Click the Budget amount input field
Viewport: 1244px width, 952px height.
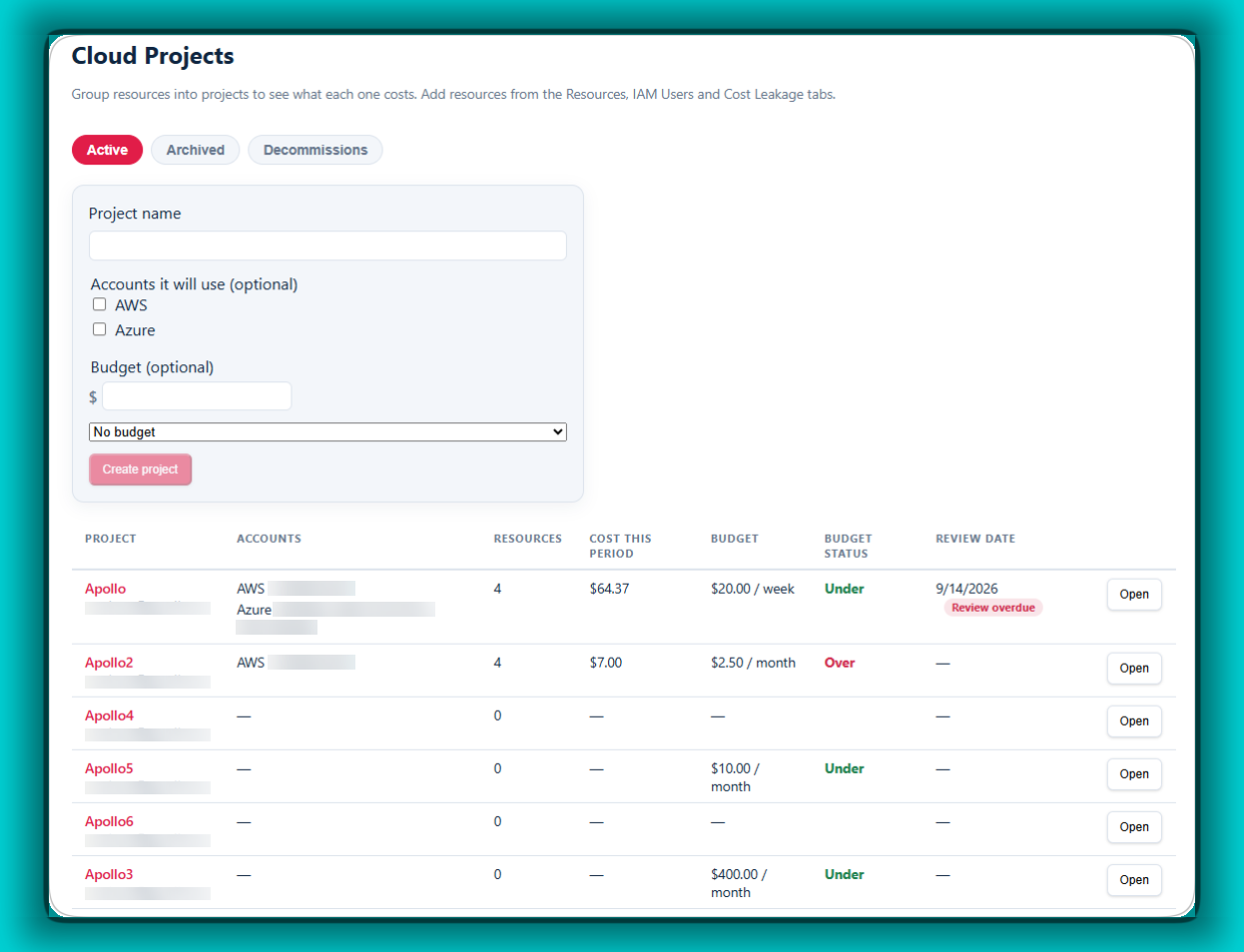pyautogui.click(x=197, y=396)
